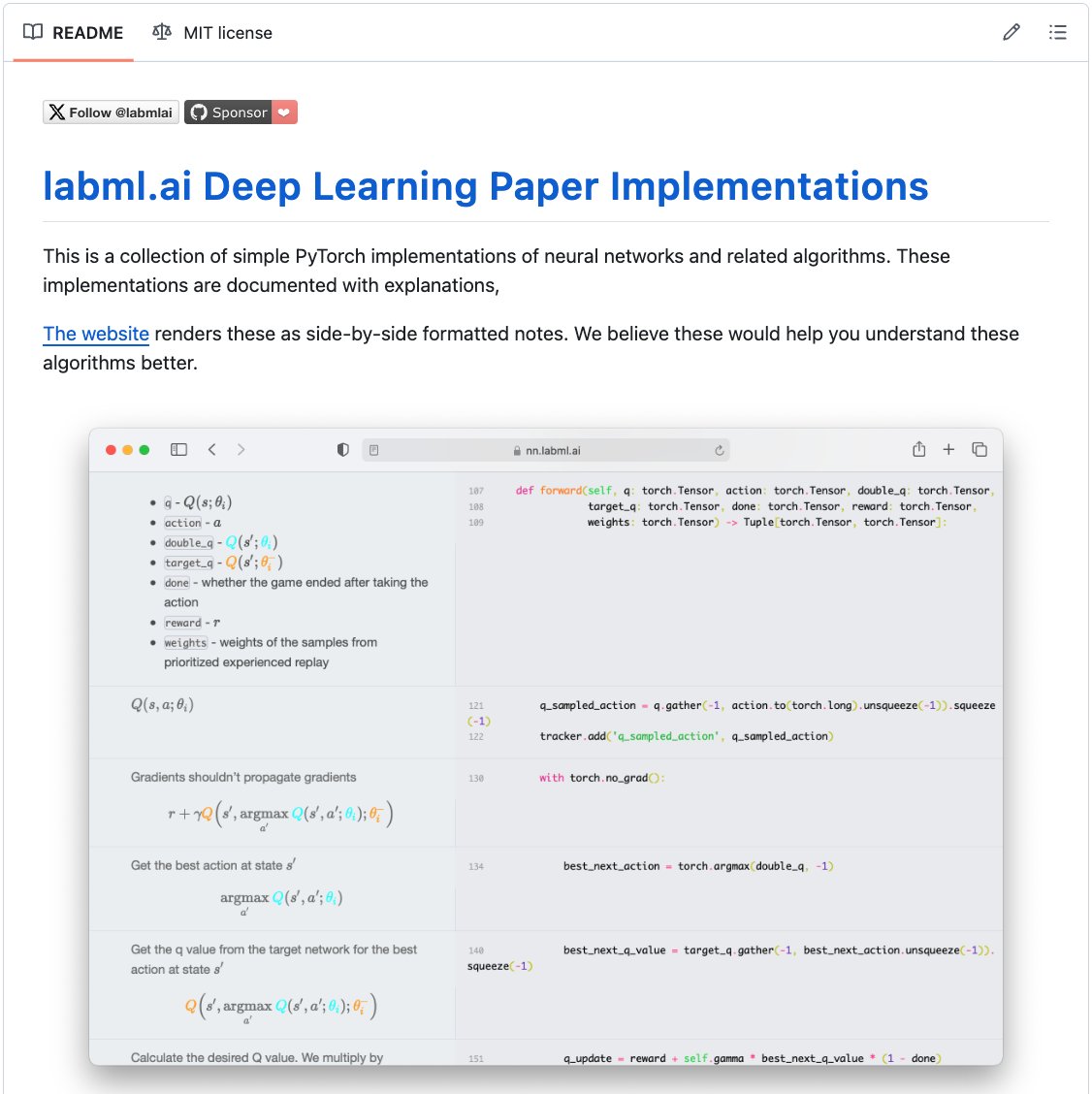Open the labml.ai Deep Learning Paper Implementations heading link

click(x=486, y=186)
